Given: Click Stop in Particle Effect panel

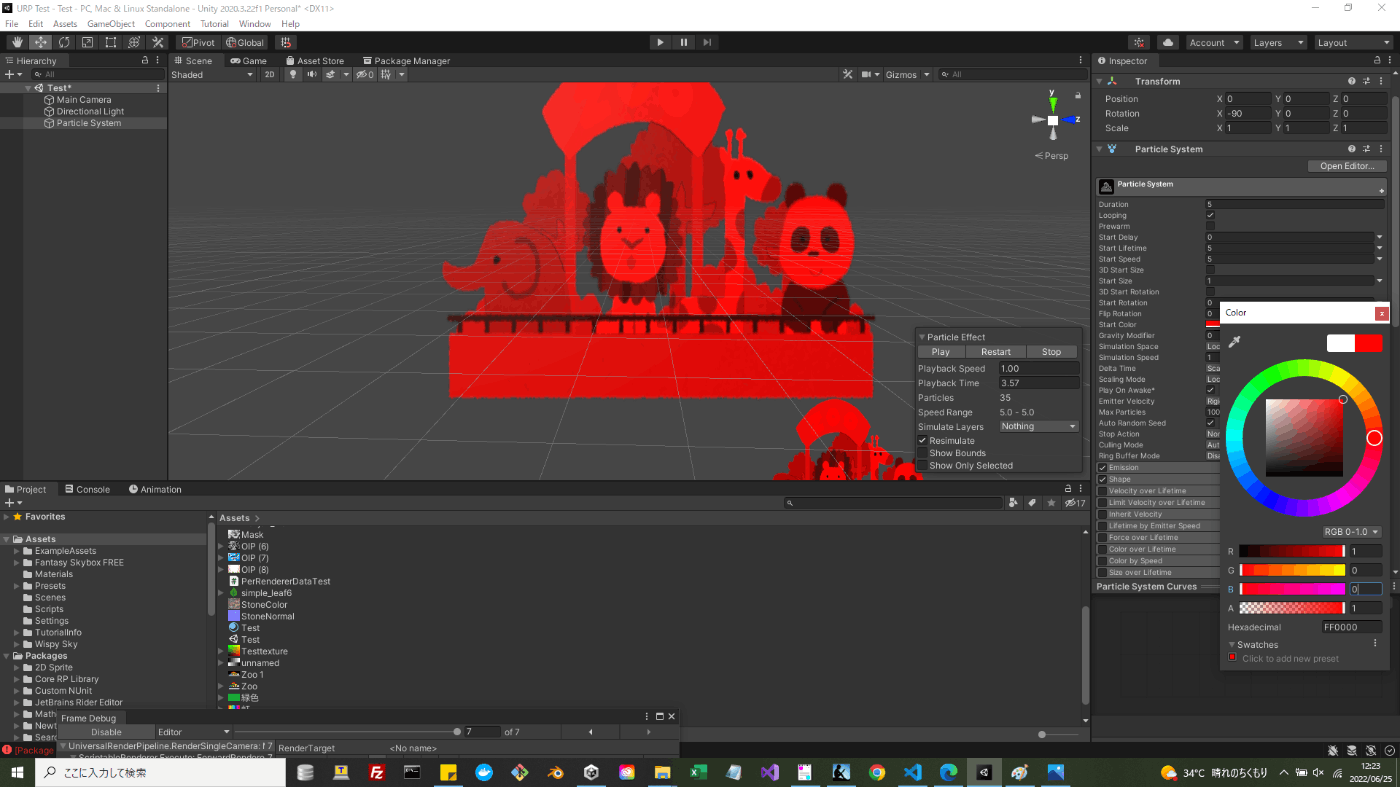Looking at the screenshot, I should click(1051, 352).
